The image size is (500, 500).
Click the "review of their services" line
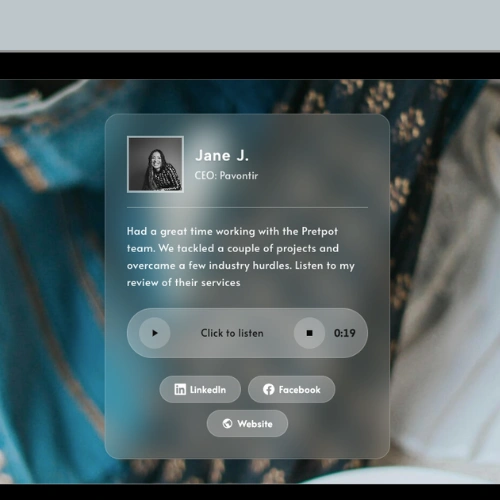point(183,283)
